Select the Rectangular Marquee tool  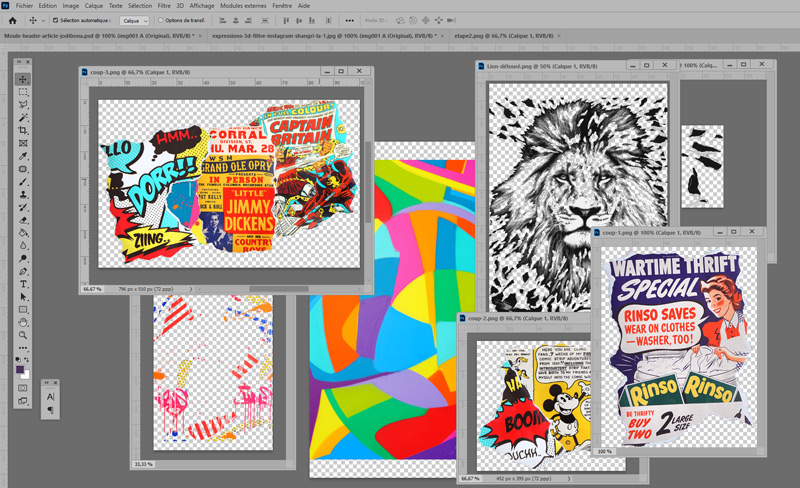click(x=23, y=92)
